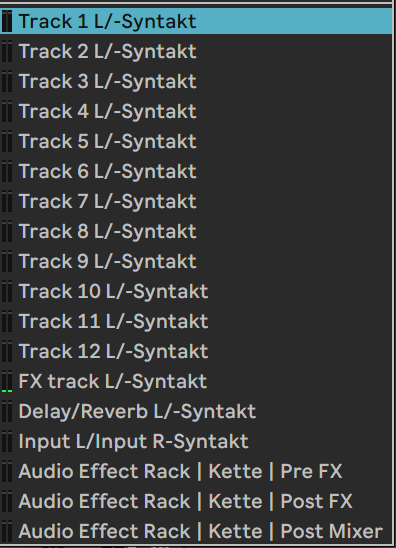The width and height of the screenshot is (396, 548).
Task: Choose Track 8 L/-Syntakt entry
Action: [x=196, y=232]
